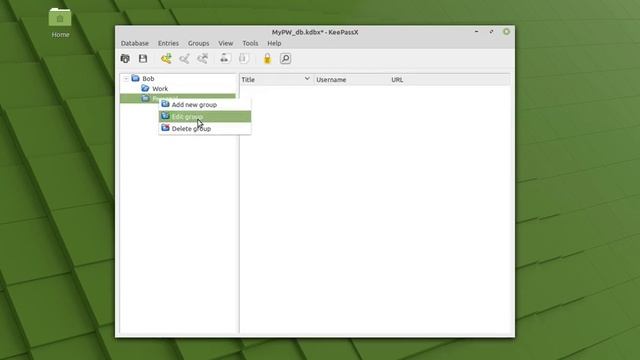Open the Tools menu

pos(250,43)
